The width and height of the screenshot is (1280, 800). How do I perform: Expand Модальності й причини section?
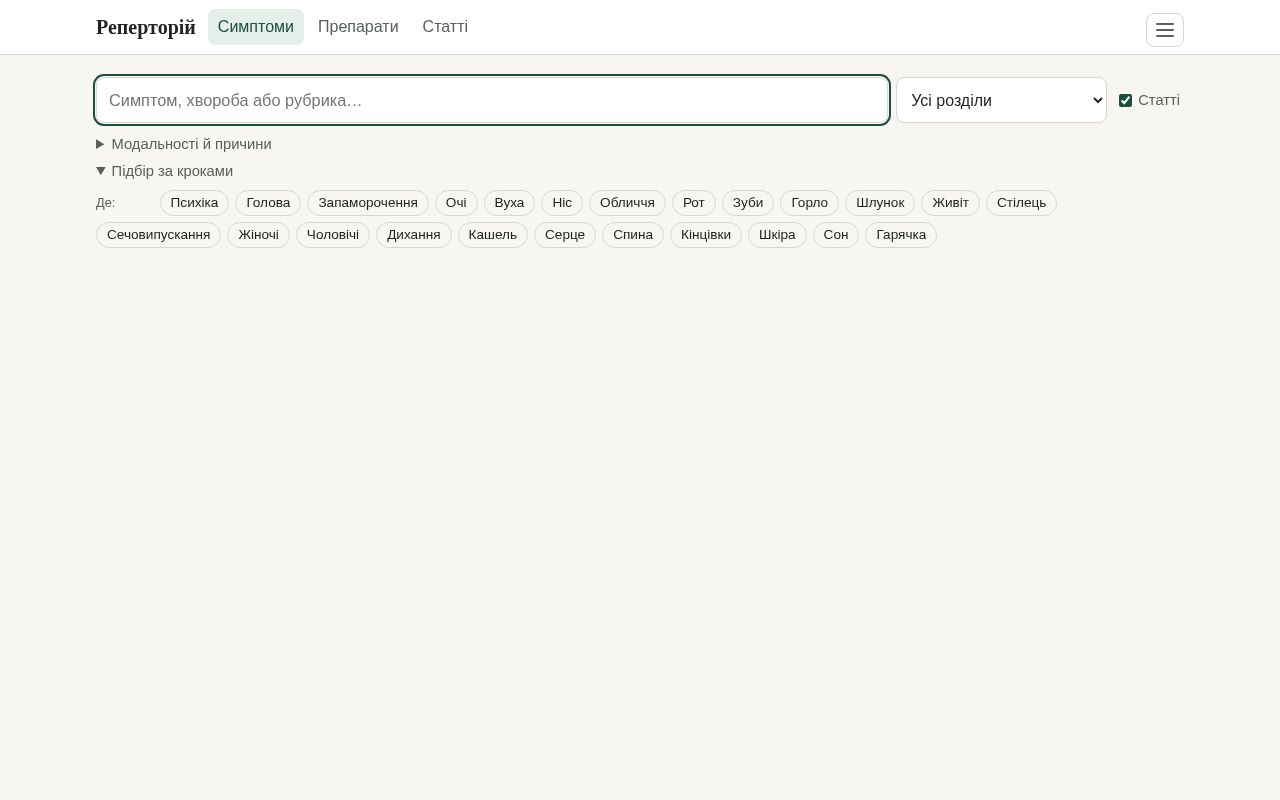coord(184,144)
